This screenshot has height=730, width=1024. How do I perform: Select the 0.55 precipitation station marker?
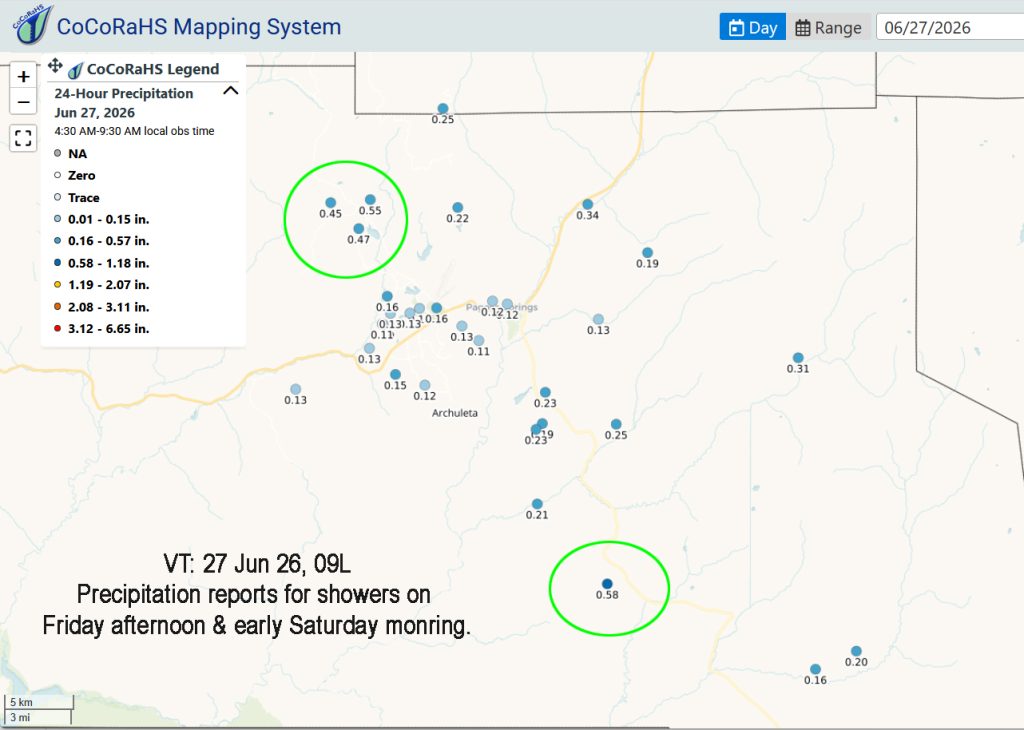(370, 200)
